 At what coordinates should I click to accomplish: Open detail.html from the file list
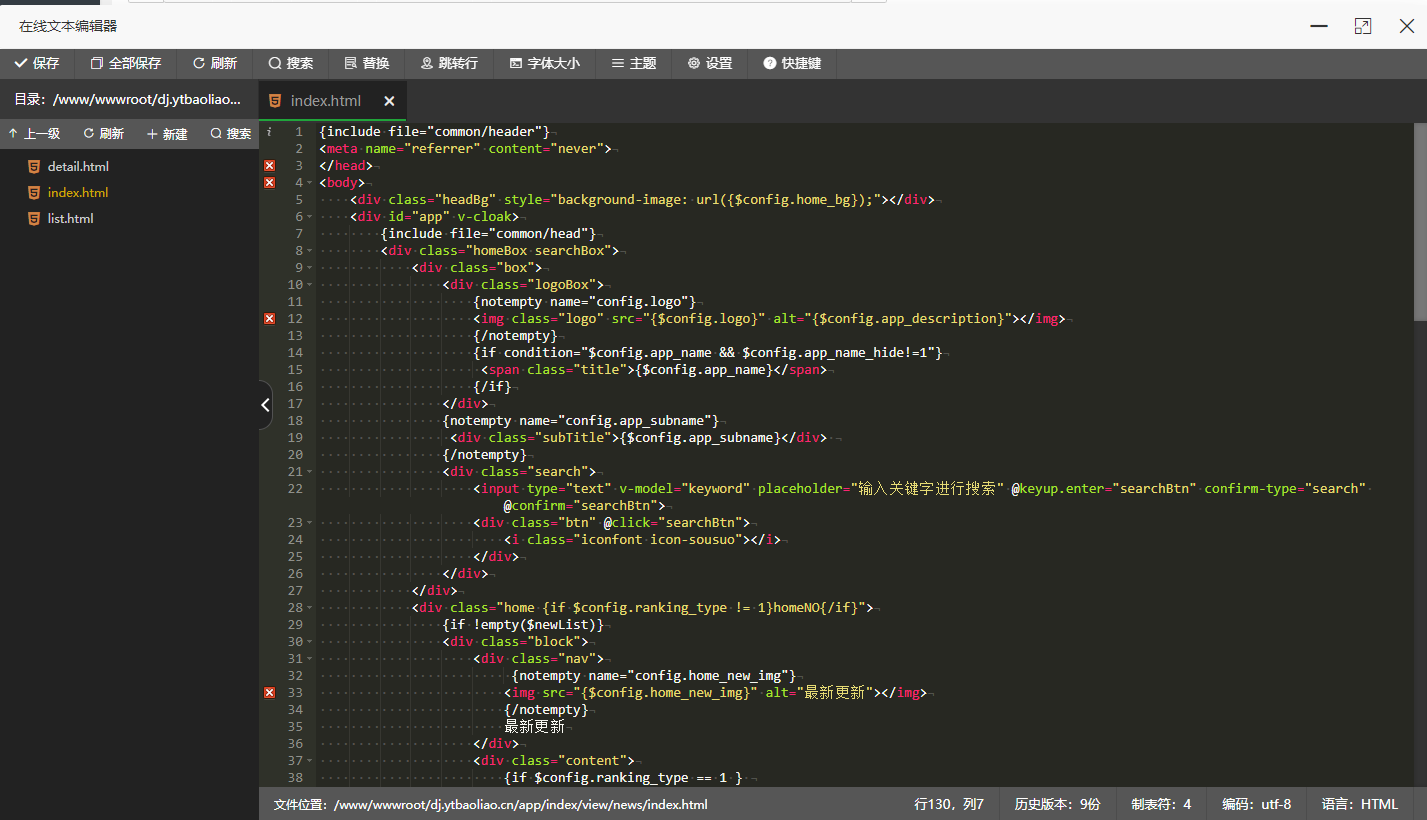(x=78, y=167)
